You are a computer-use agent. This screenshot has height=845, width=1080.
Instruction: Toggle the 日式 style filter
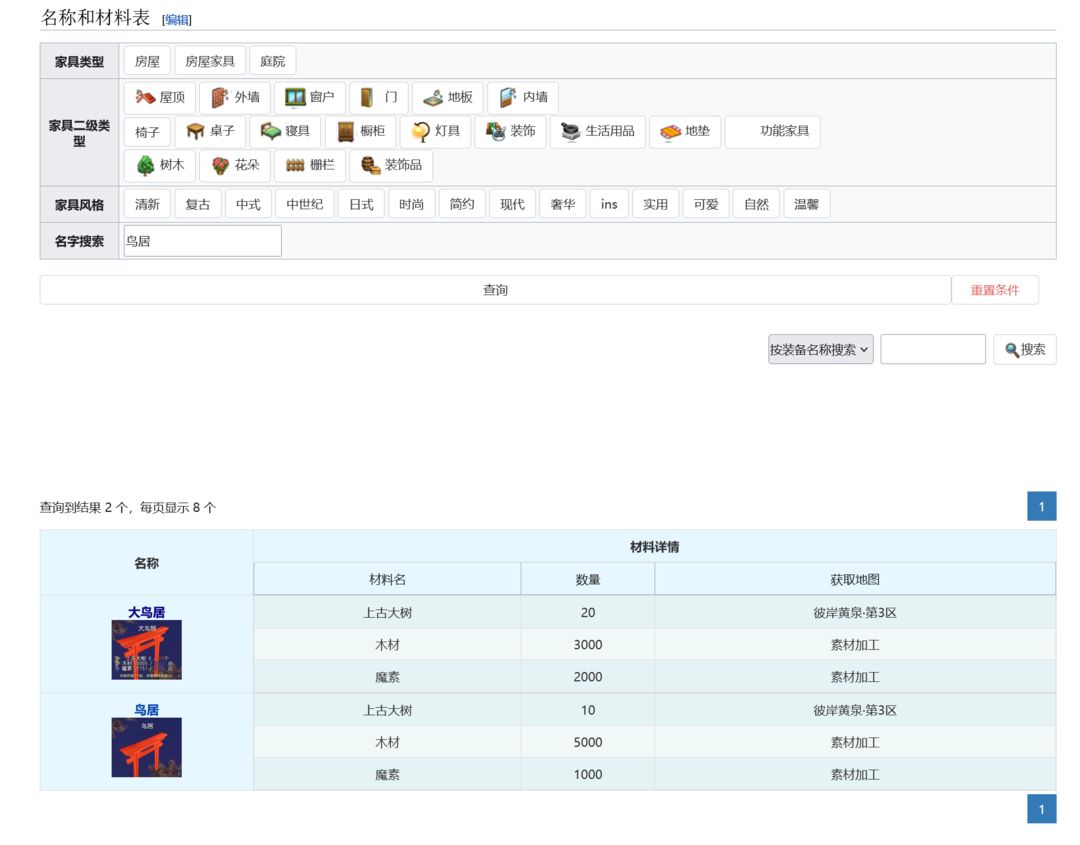(361, 204)
